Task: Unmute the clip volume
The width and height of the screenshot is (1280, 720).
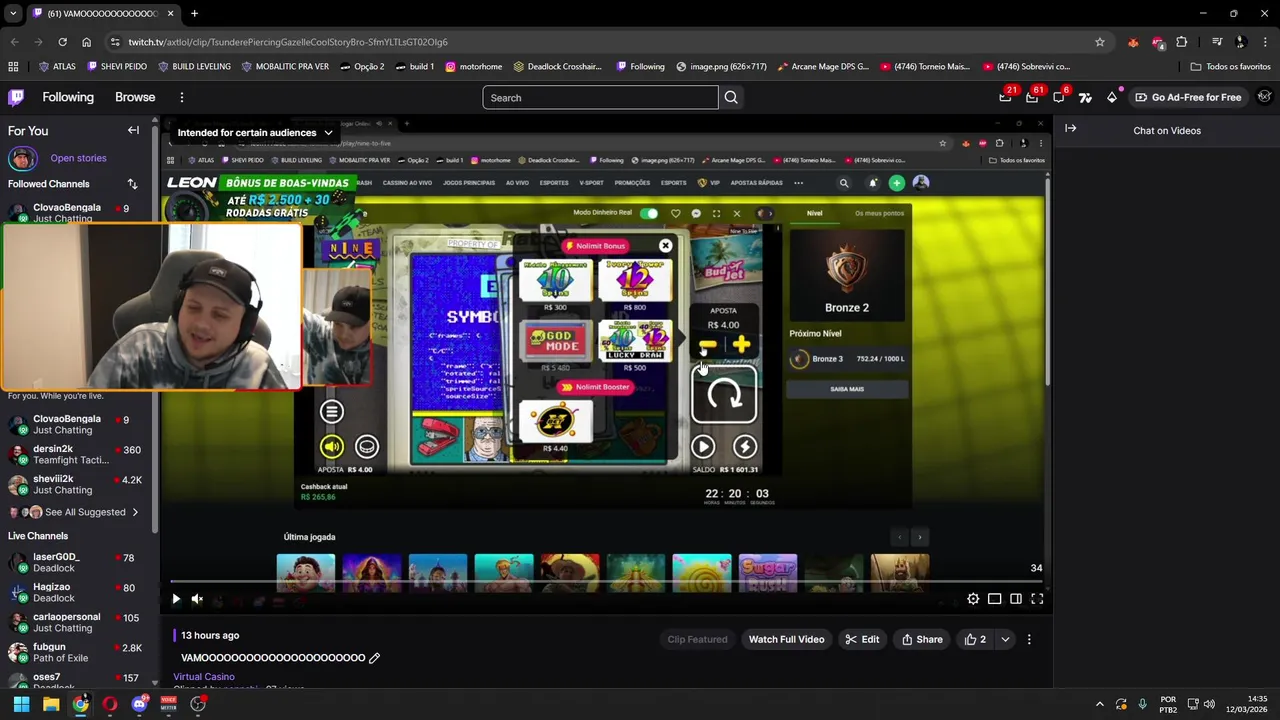Action: [197, 599]
